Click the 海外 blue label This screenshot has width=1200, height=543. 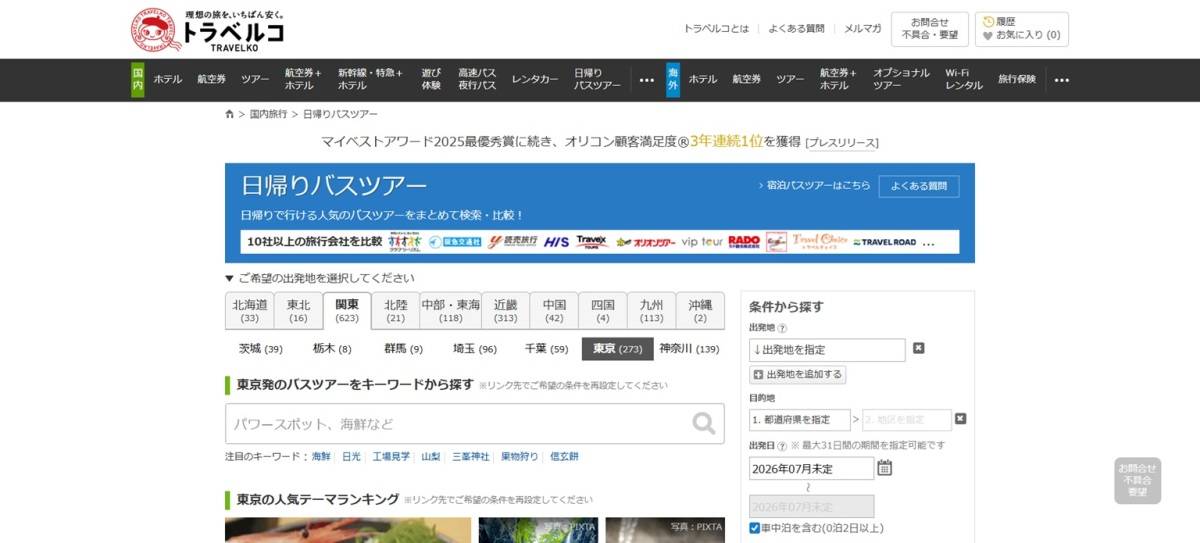673,80
